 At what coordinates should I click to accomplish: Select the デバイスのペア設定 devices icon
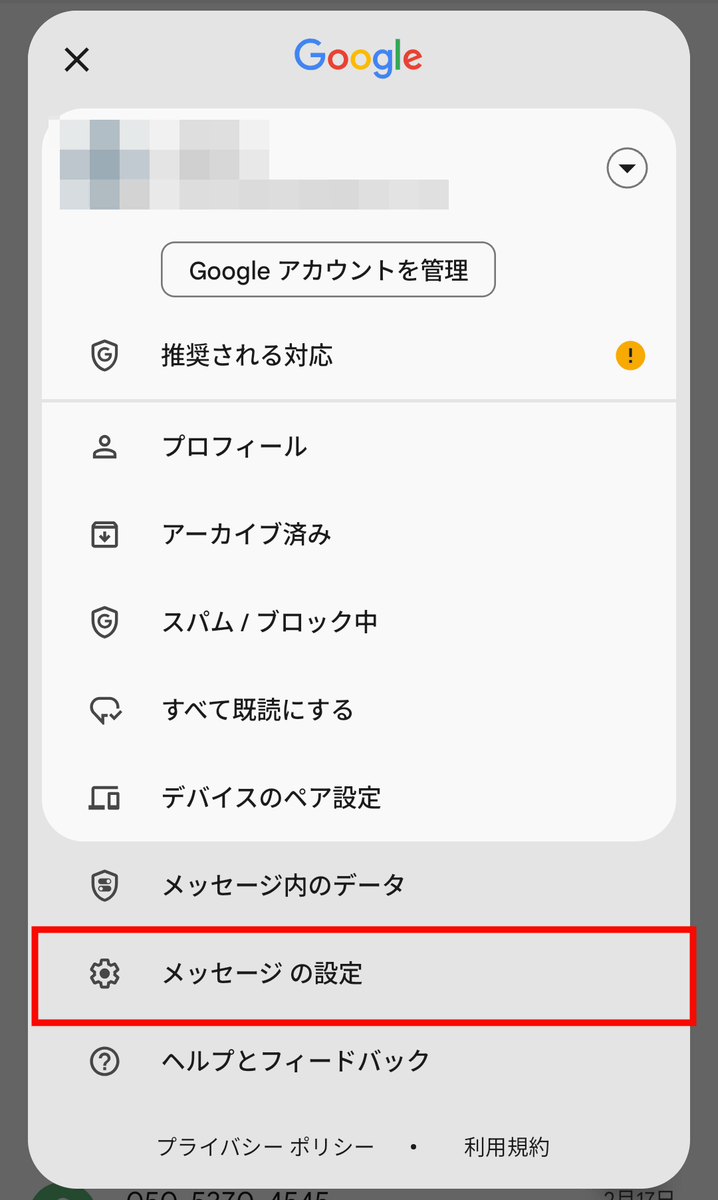[x=104, y=798]
